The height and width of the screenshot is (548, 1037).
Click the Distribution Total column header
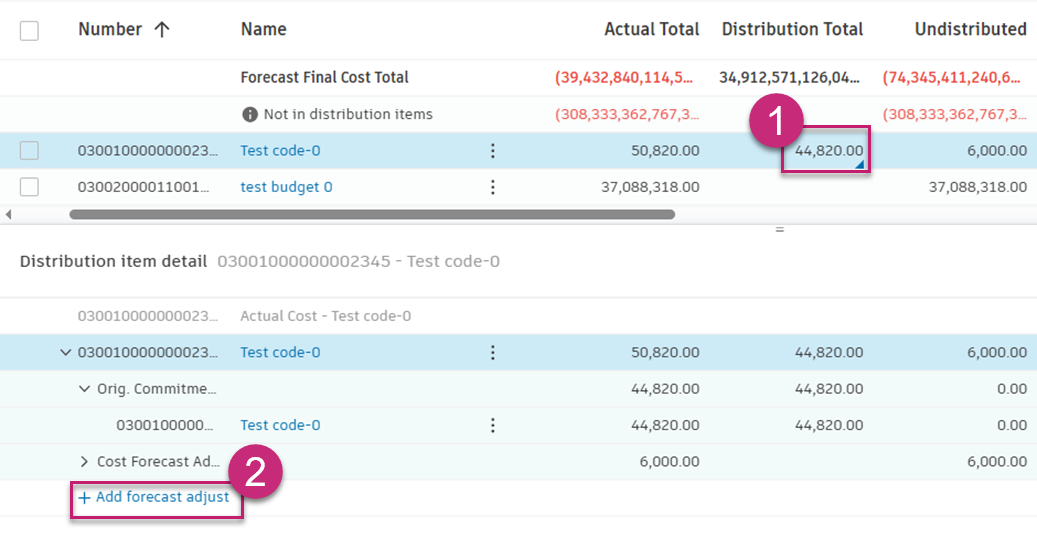click(x=792, y=30)
